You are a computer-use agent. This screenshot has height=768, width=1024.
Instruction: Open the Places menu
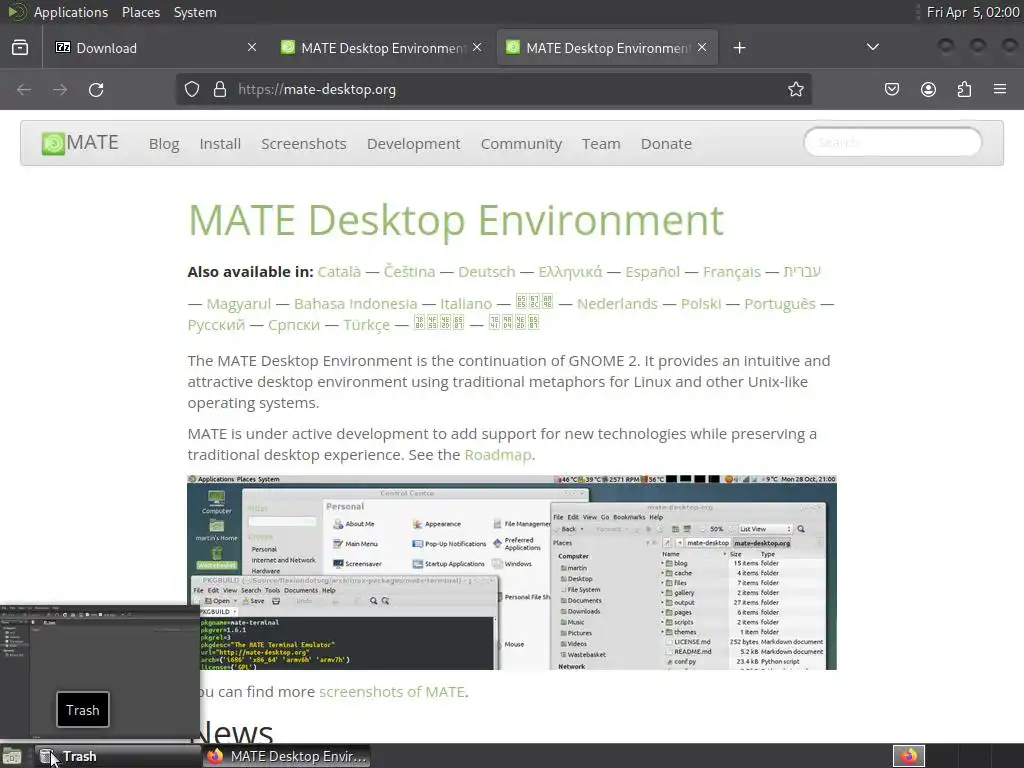[x=141, y=12]
